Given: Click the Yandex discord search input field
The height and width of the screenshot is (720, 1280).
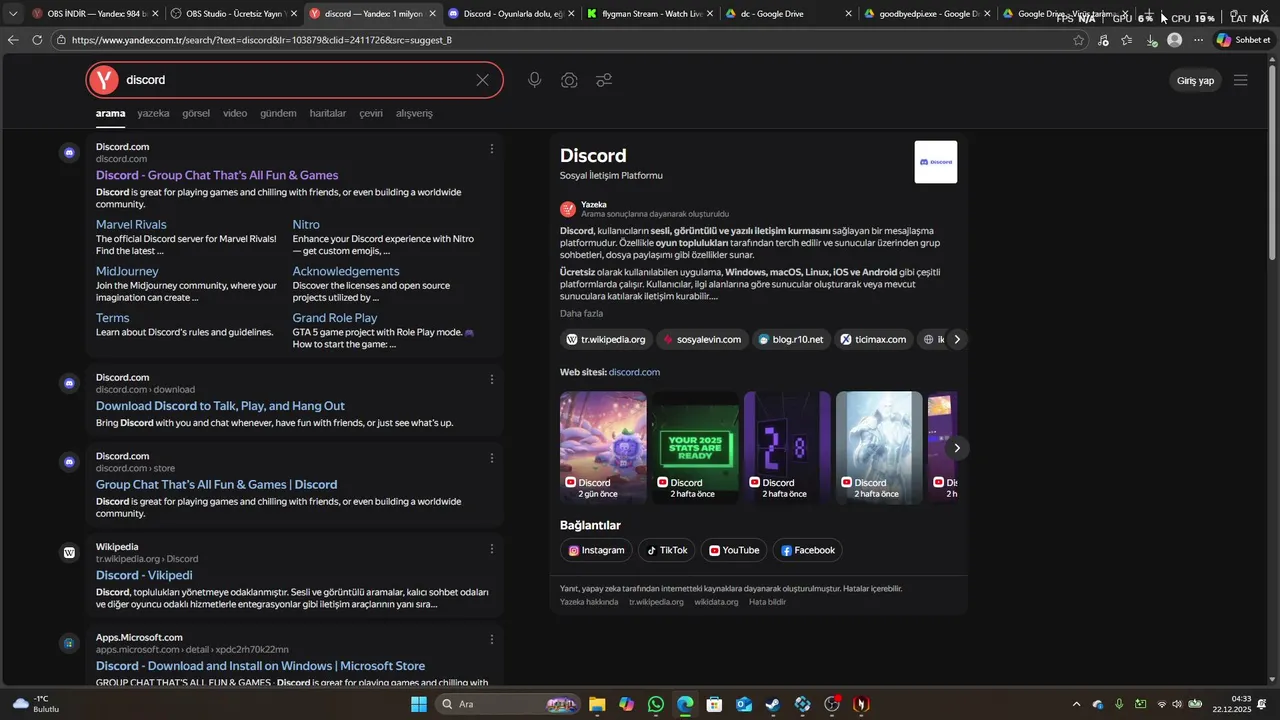Looking at the screenshot, I should (x=295, y=80).
